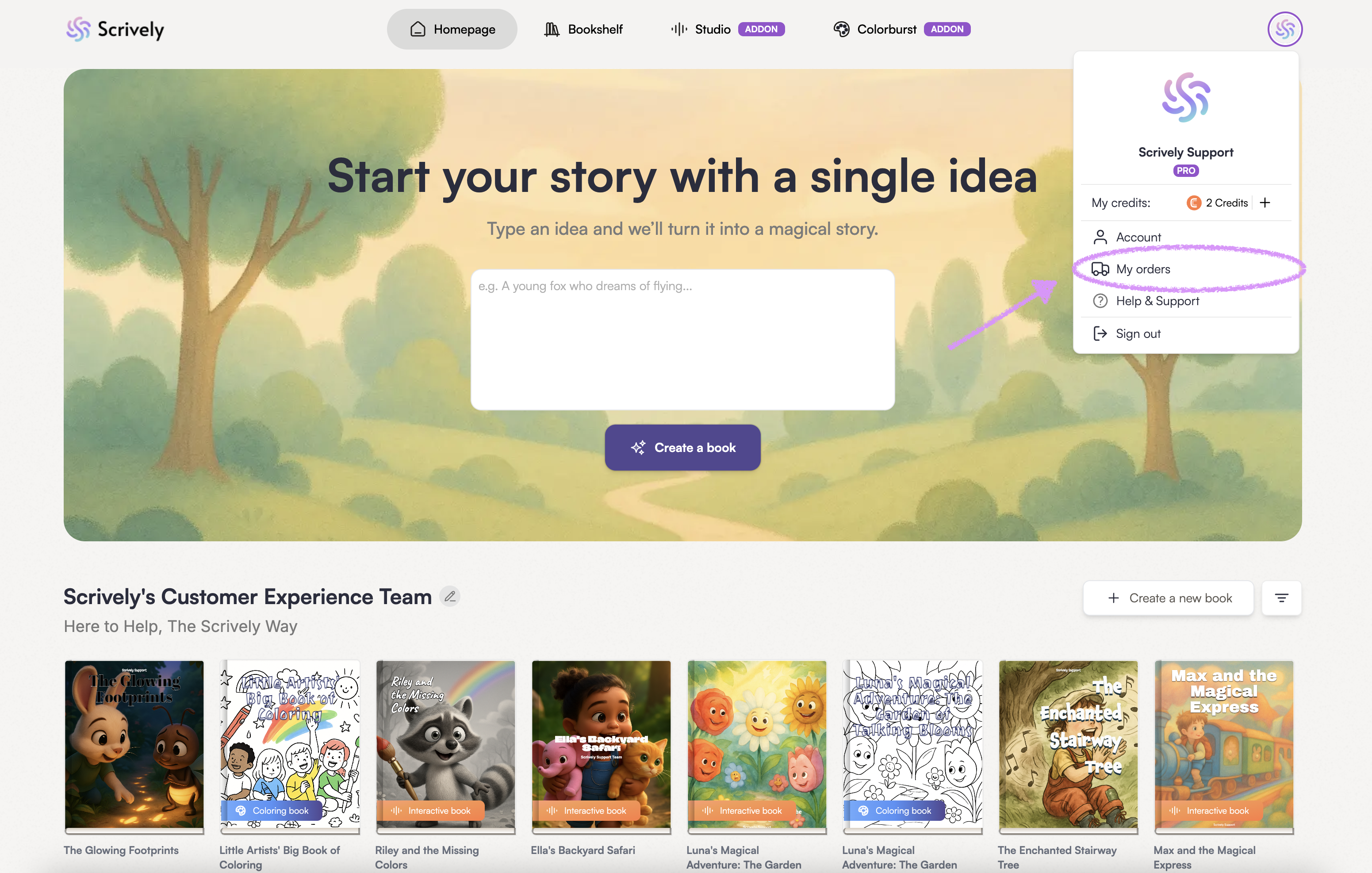Click the truck icon for My orders

(1100, 269)
